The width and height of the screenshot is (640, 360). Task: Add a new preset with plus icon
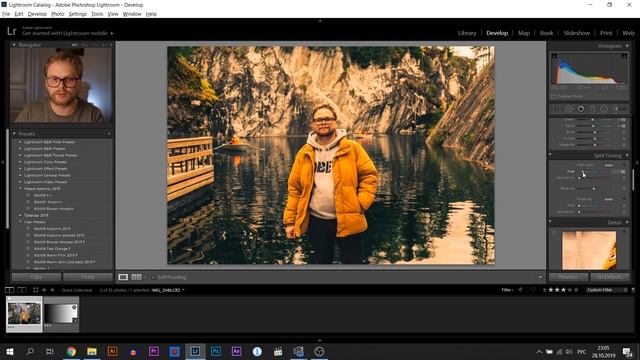[x=109, y=134]
